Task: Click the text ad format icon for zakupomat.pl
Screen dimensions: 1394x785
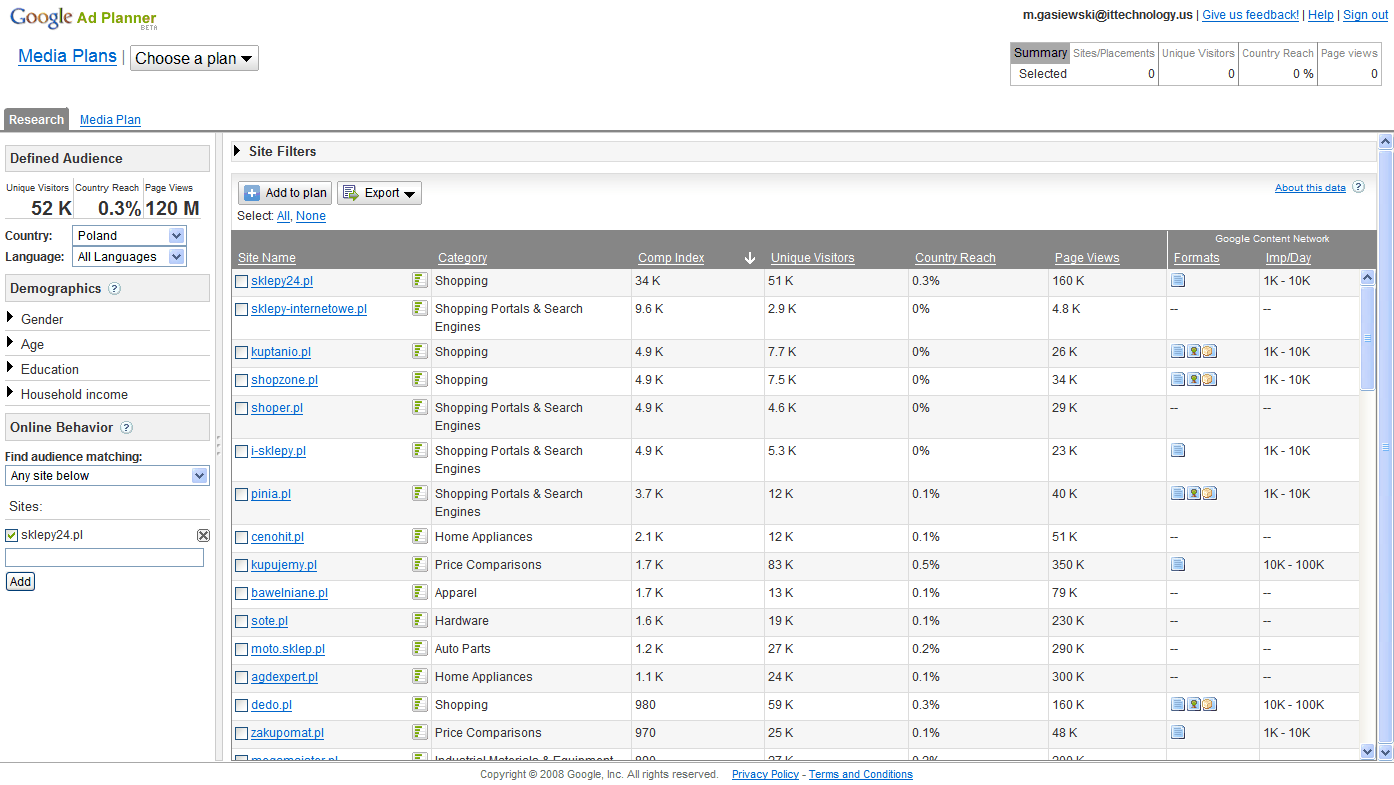Action: tap(1178, 733)
